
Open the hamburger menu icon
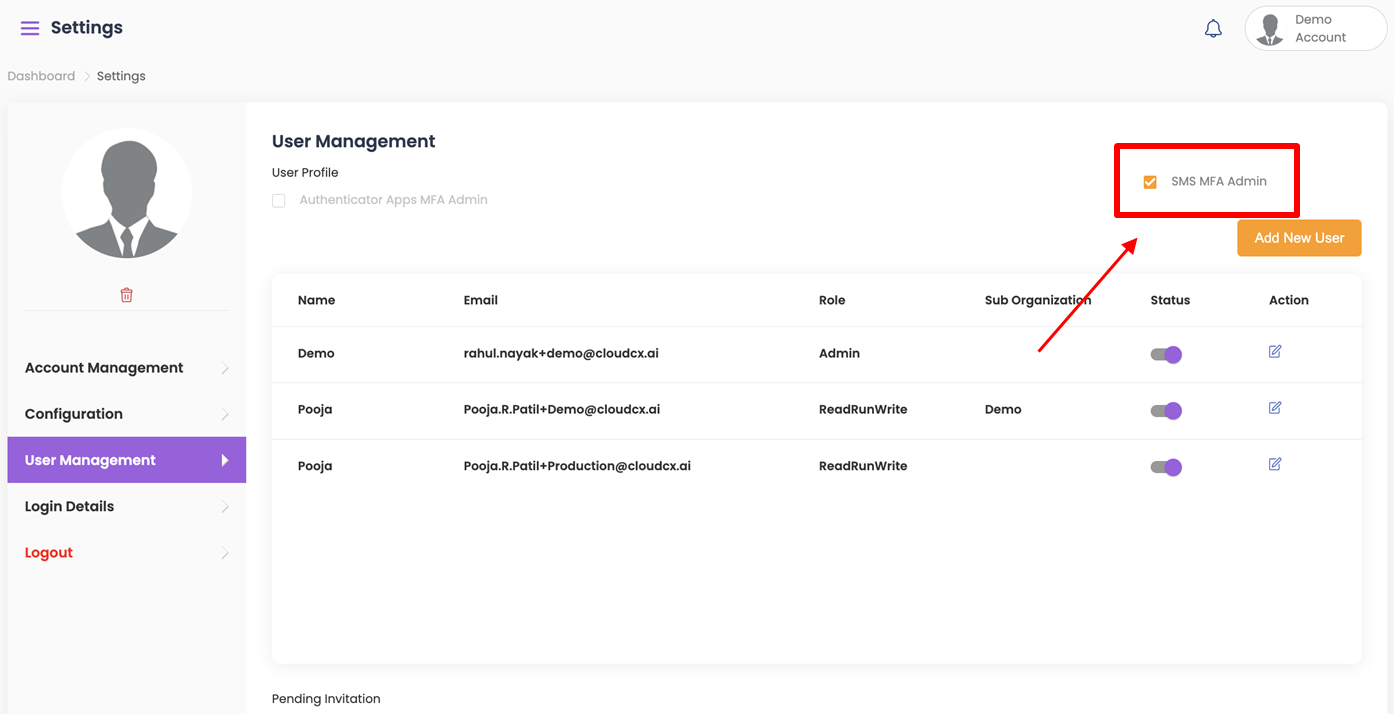[x=30, y=28]
